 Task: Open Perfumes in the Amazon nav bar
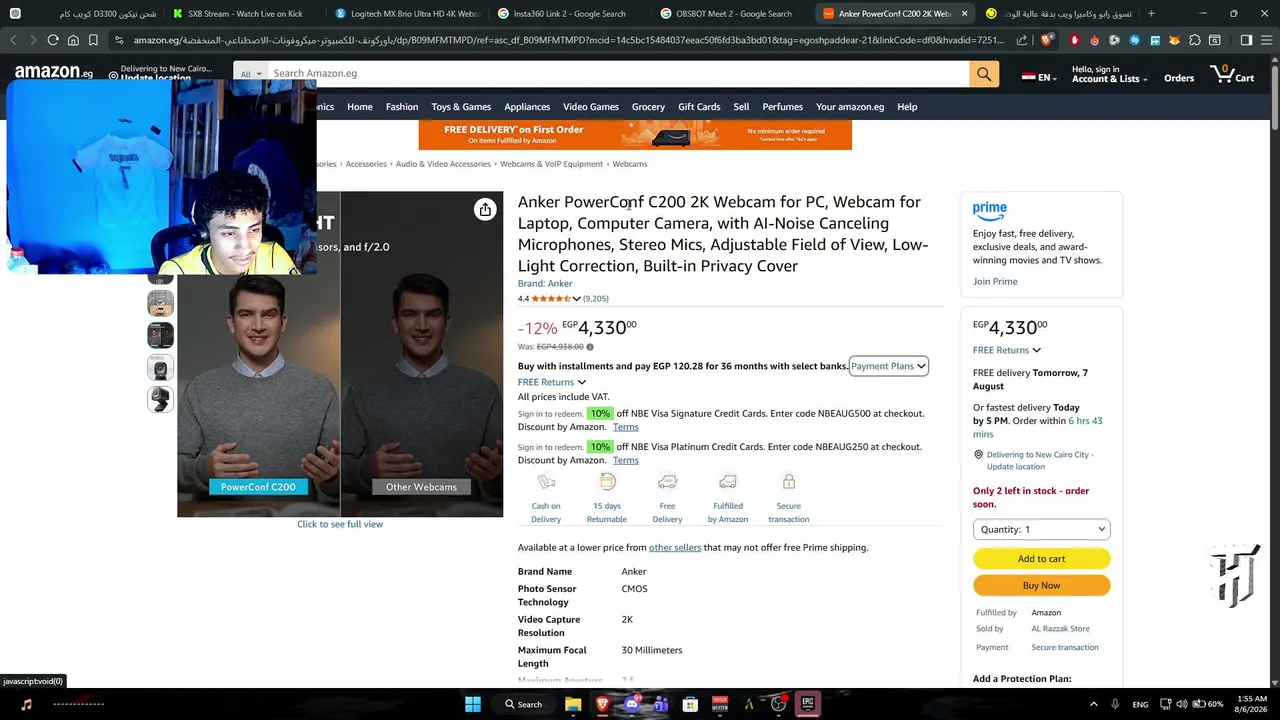click(x=782, y=107)
